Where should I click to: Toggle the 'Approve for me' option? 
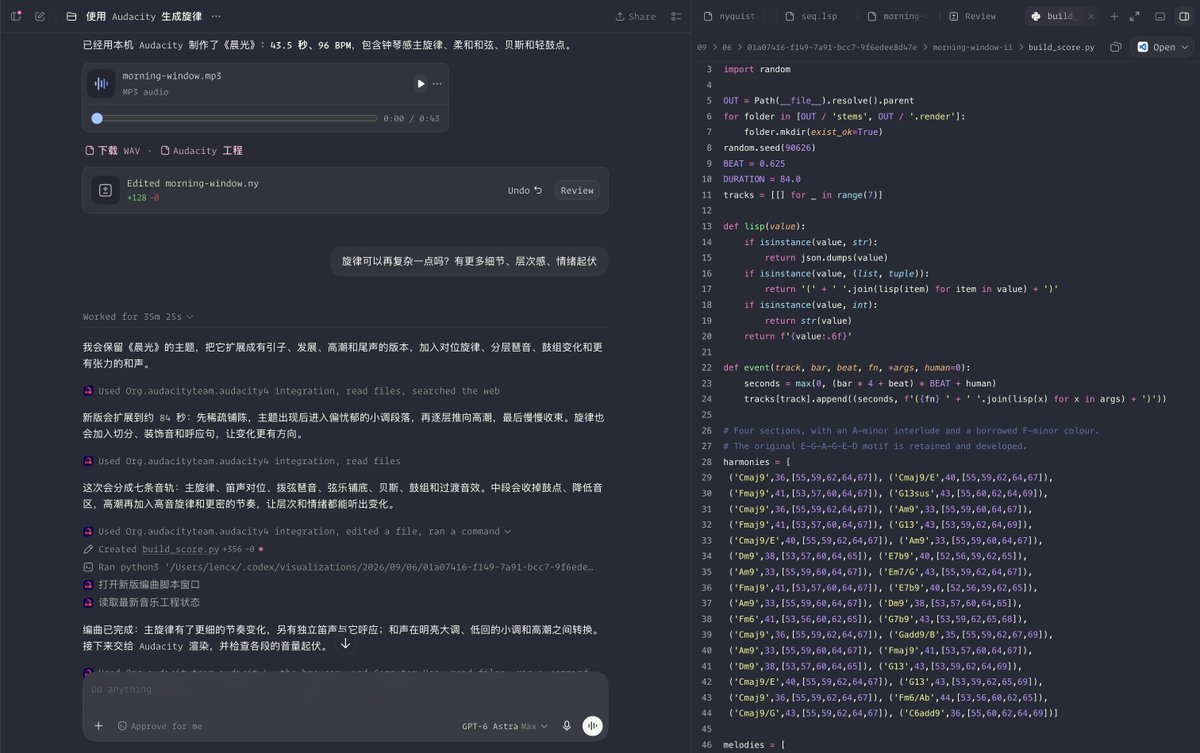[159, 726]
